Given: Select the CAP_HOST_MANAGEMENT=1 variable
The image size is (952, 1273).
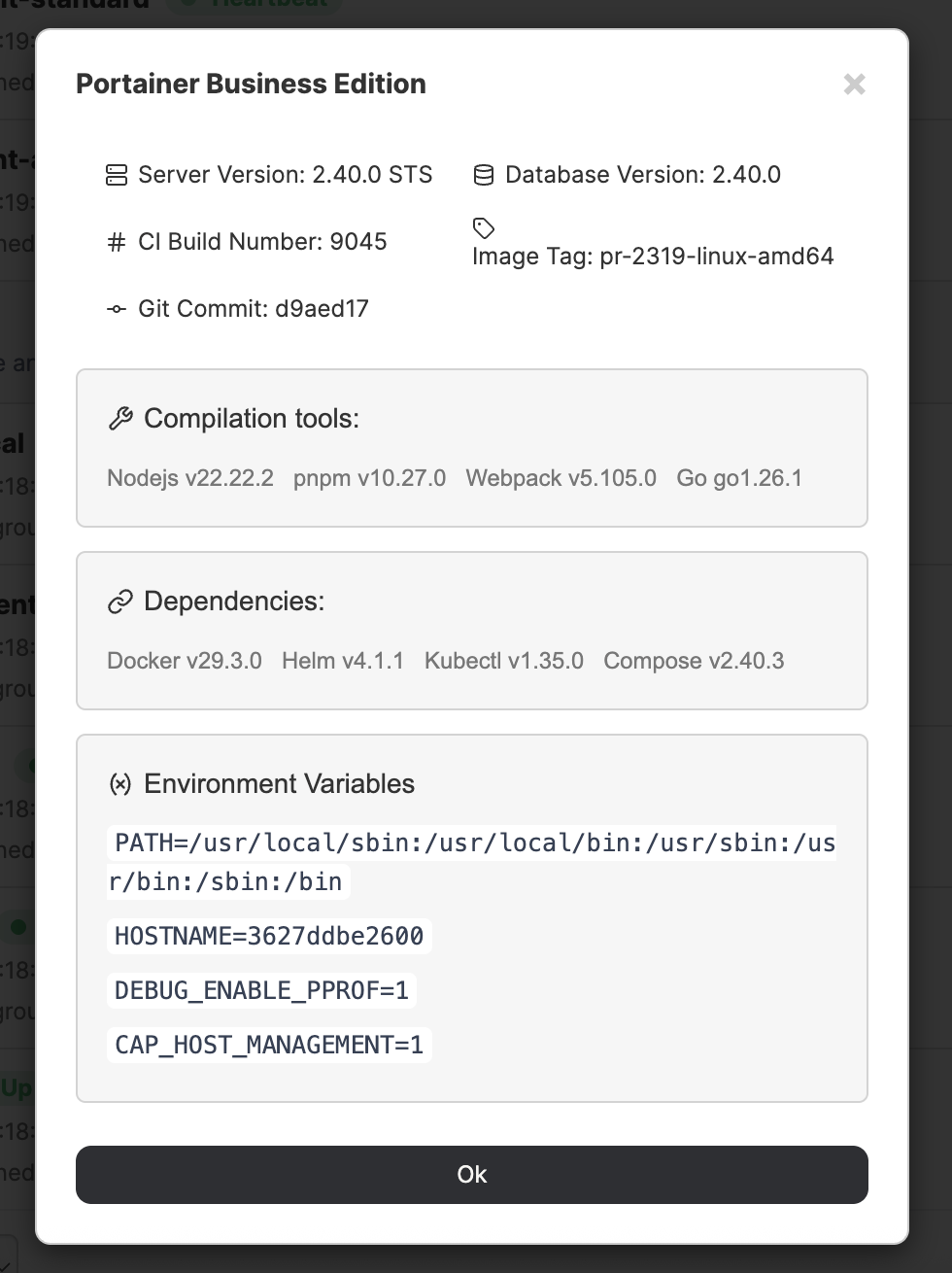Looking at the screenshot, I should tap(269, 1045).
